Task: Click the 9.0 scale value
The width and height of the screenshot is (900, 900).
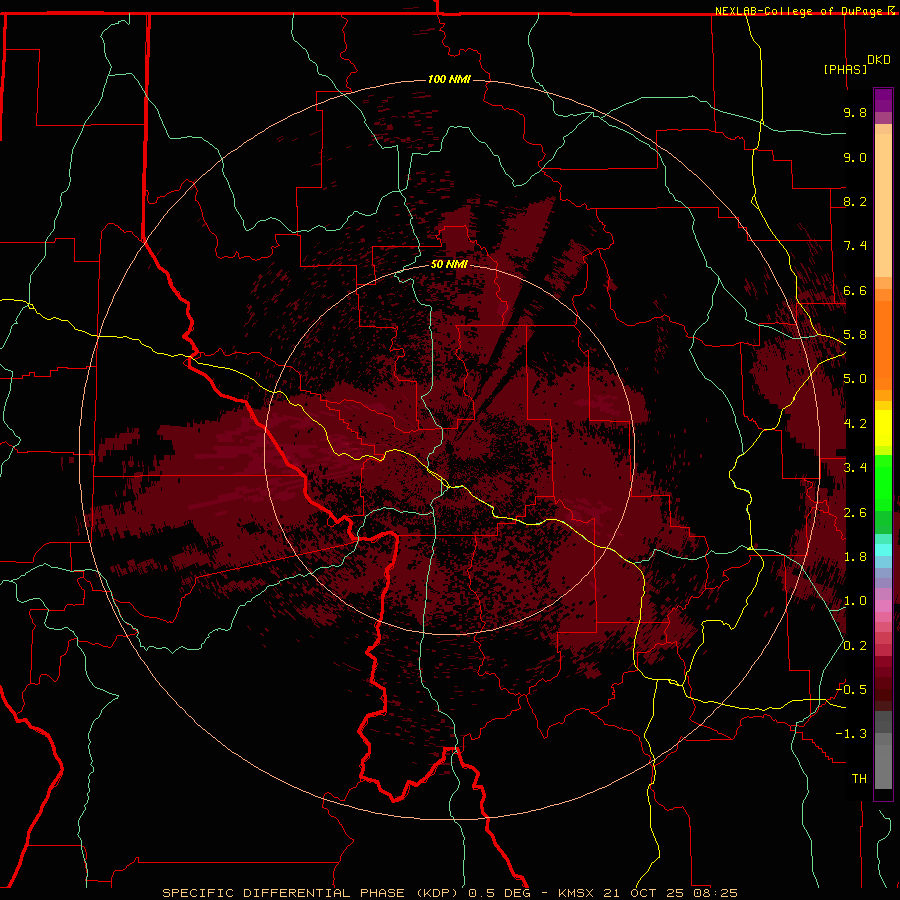Action: (855, 157)
